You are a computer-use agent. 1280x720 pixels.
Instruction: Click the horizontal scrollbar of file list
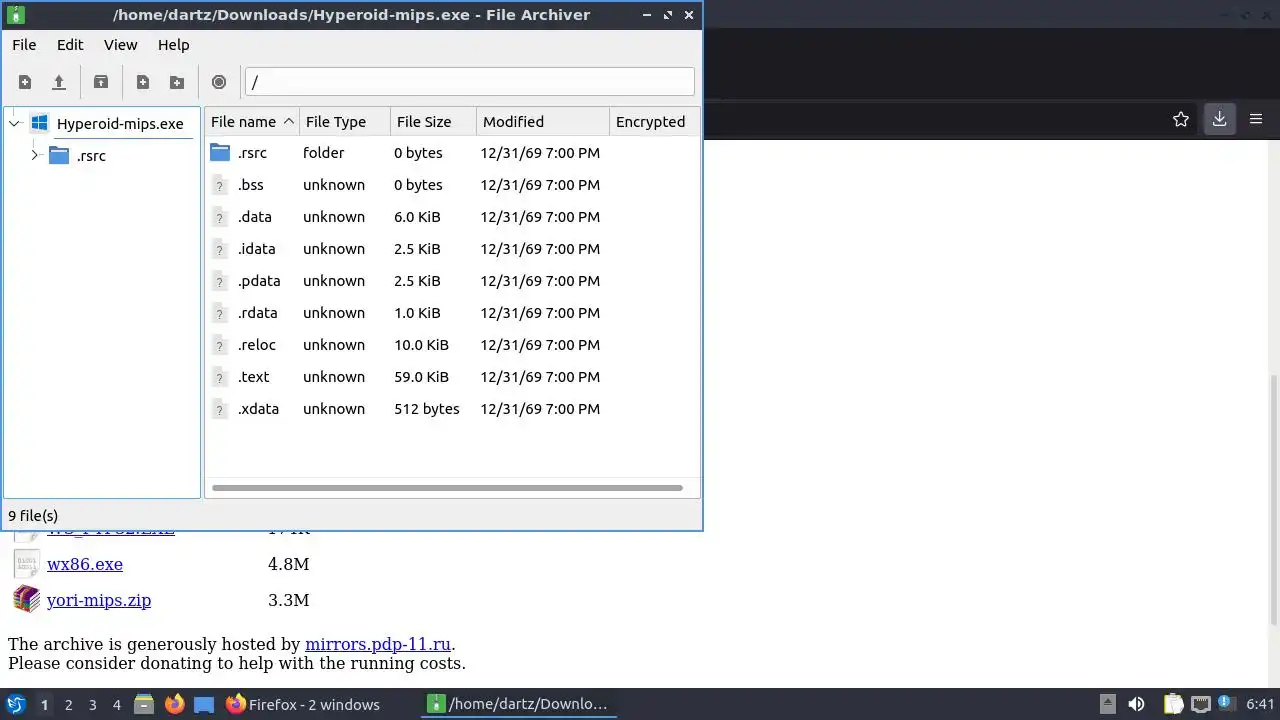click(447, 488)
